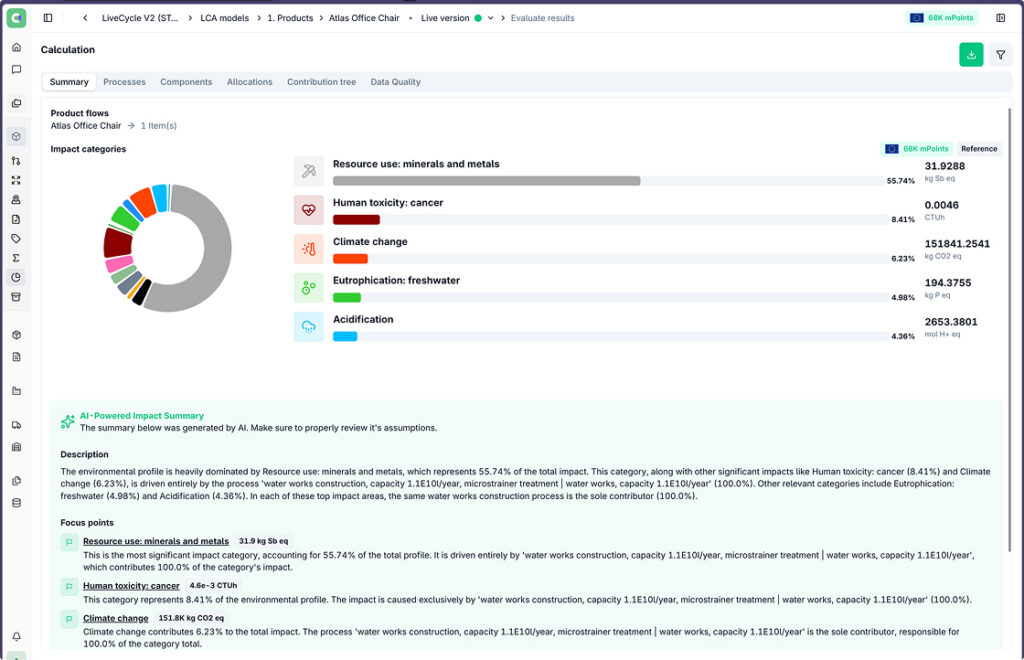Open the copy documents sidebar icon
This screenshot has width=1024, height=660.
16,481
